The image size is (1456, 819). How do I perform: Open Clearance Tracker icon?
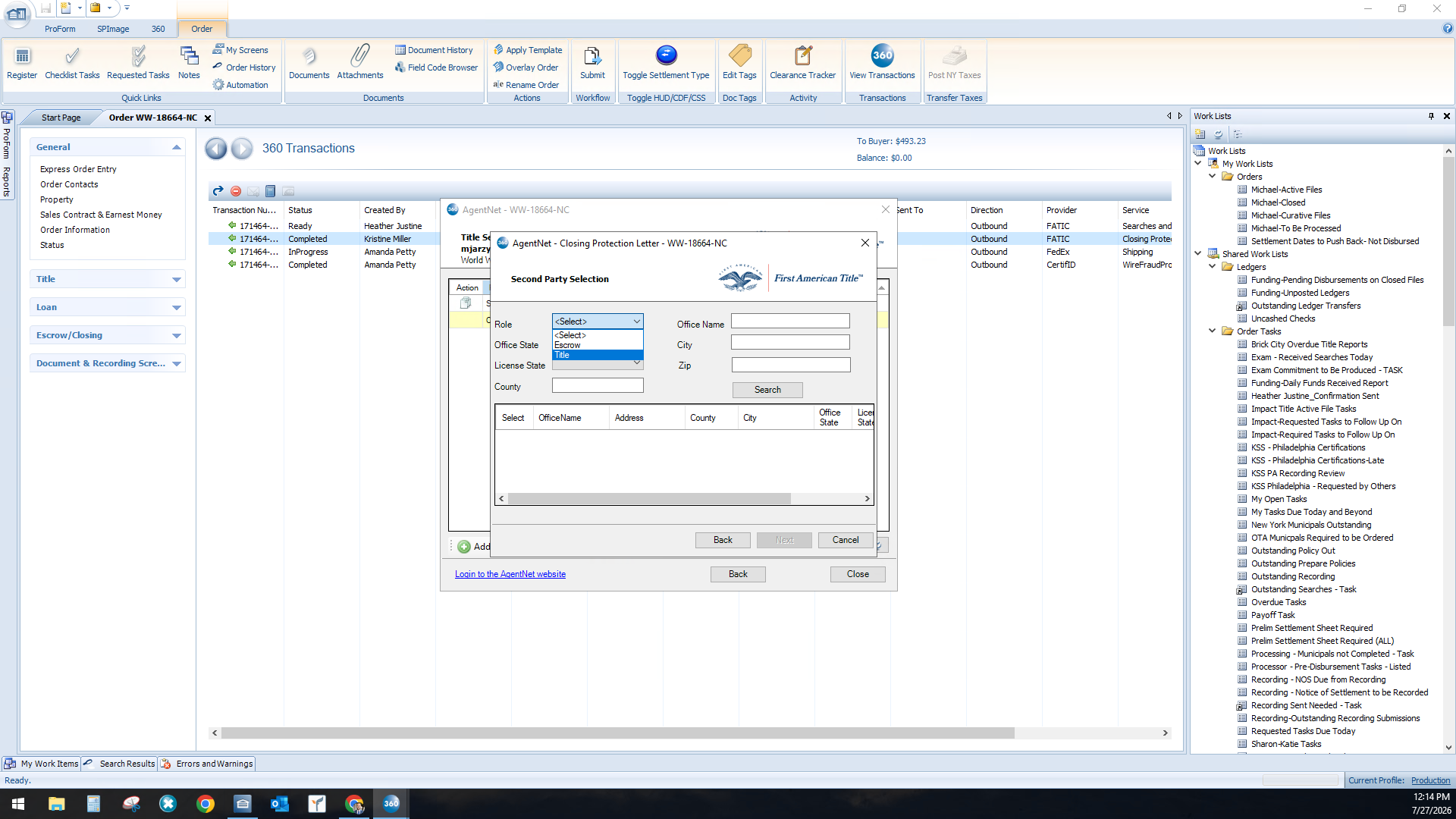click(x=803, y=62)
